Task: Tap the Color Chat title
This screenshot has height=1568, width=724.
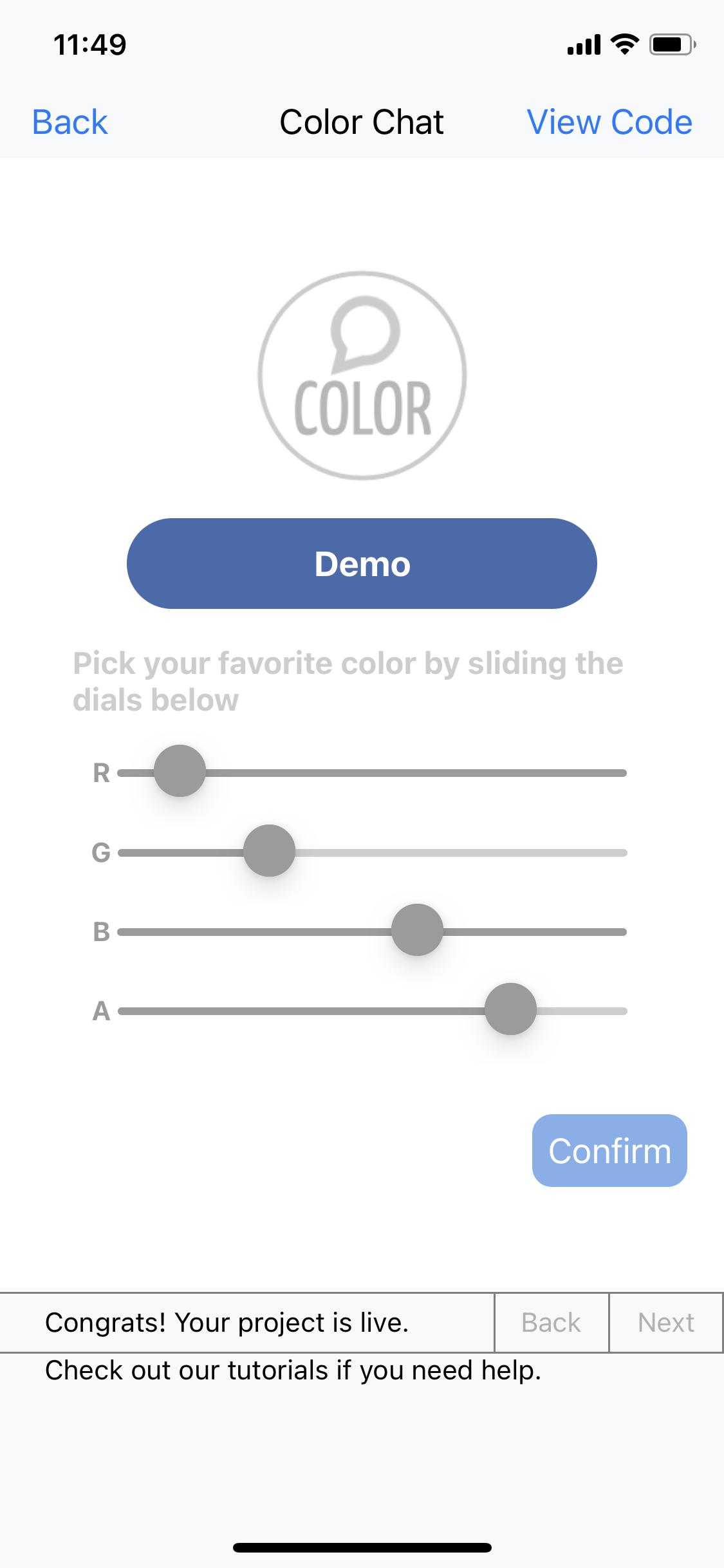Action: tap(362, 122)
